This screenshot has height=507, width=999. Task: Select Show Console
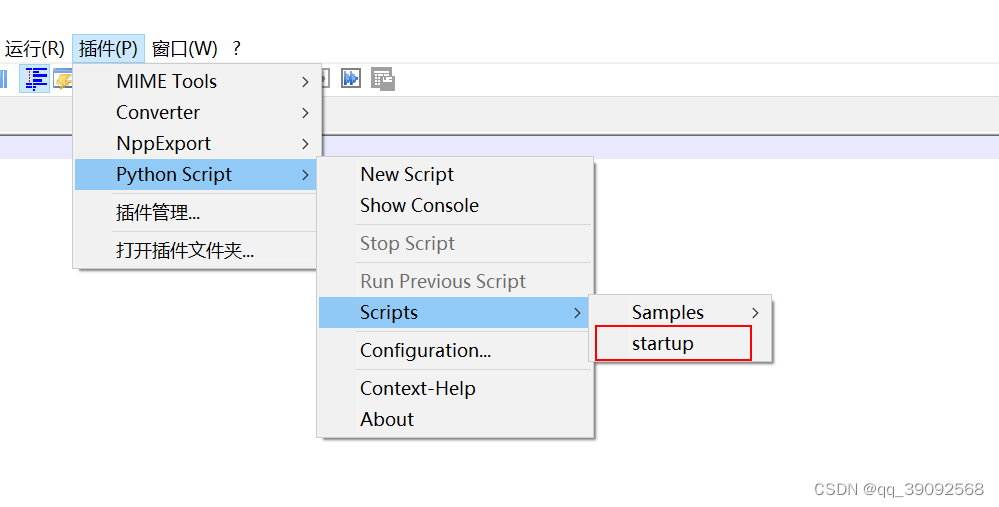(456, 205)
